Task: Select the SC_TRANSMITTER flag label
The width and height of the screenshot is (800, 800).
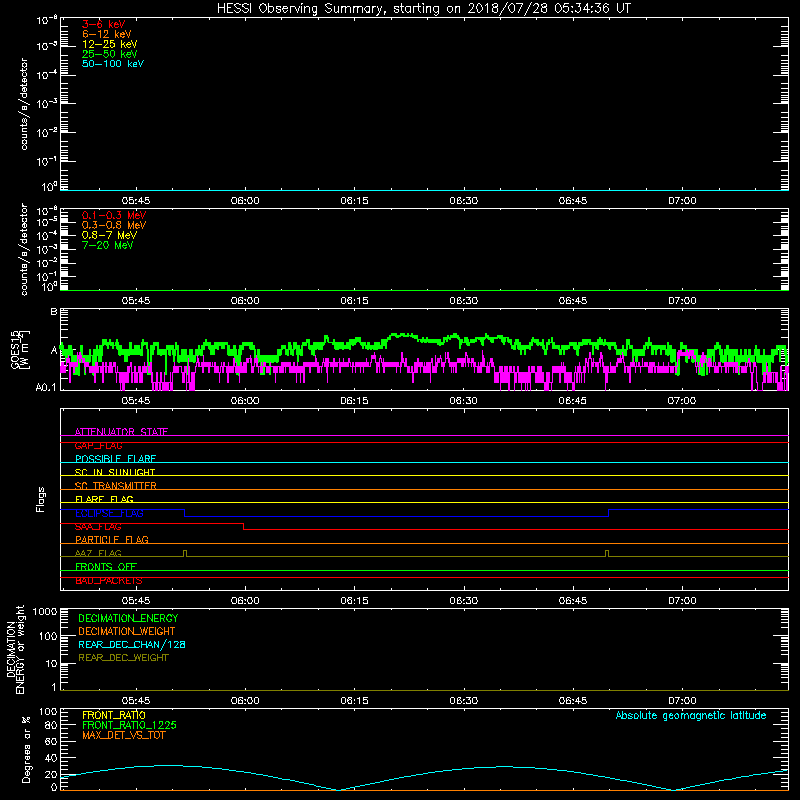Action: pos(116,486)
